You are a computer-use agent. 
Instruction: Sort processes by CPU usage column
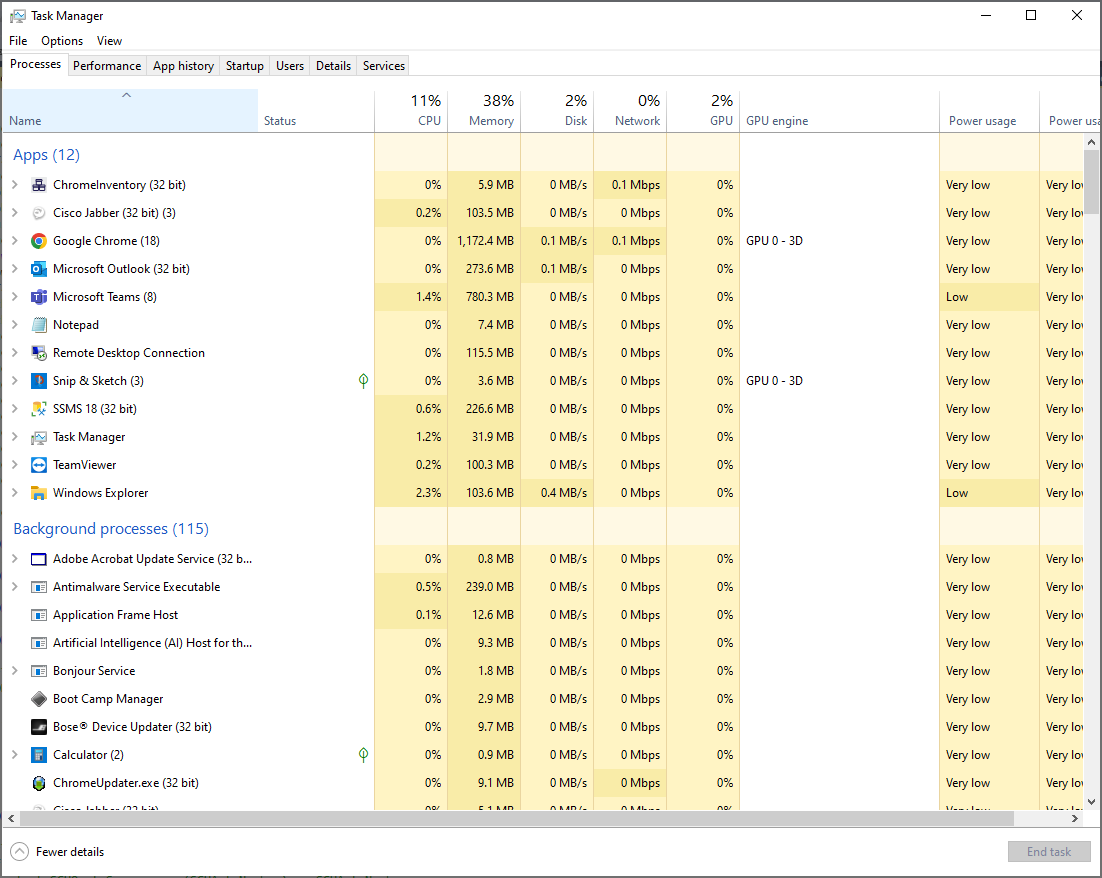[411, 111]
